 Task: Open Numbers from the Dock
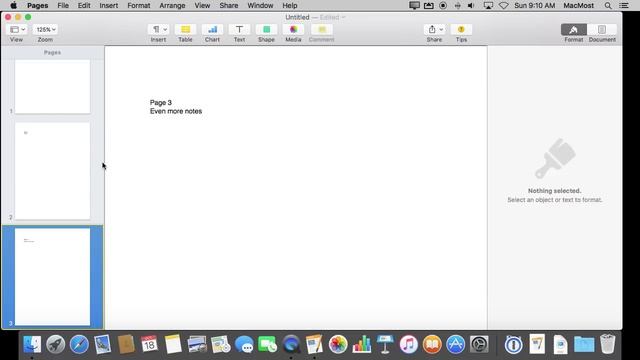pos(362,344)
